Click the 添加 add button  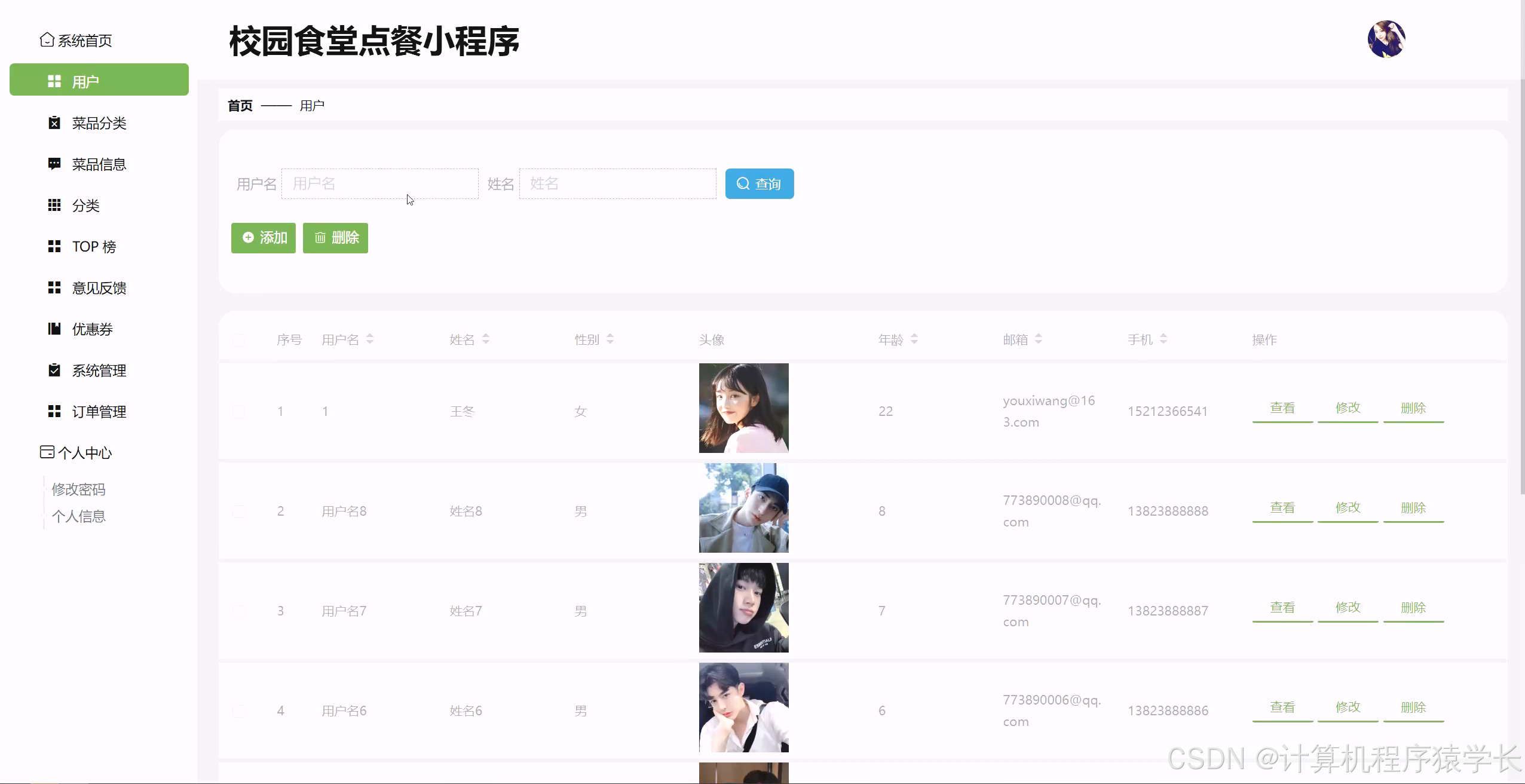[x=263, y=237]
